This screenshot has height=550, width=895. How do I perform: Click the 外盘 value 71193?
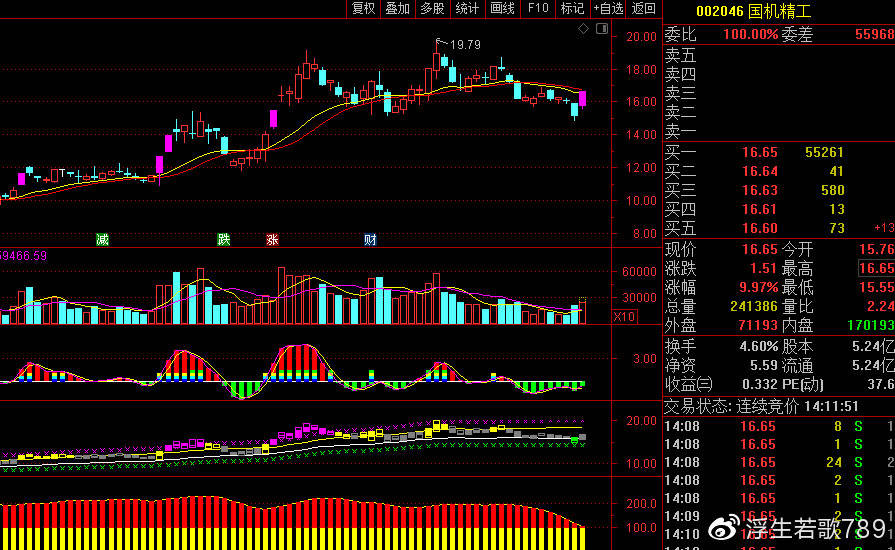(x=760, y=325)
